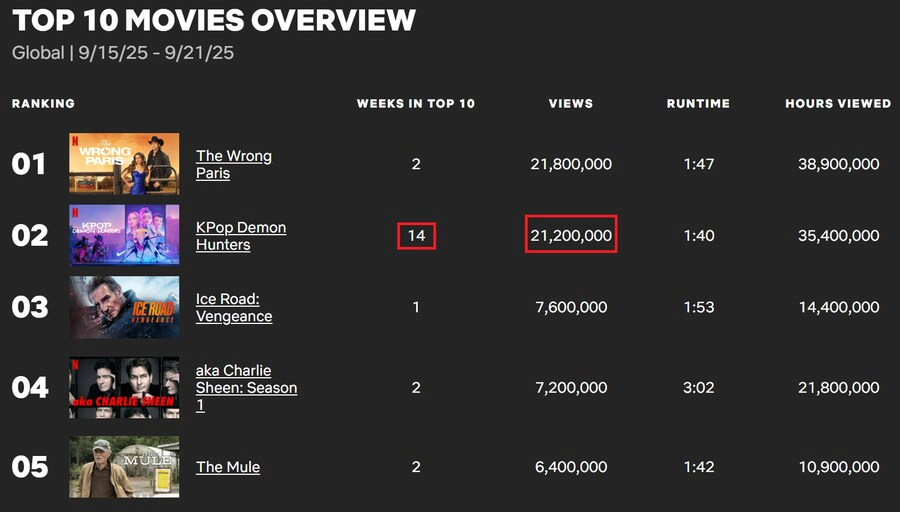This screenshot has height=512, width=900.
Task: Click the highlighted 14 weeks value
Action: pyautogui.click(x=416, y=236)
